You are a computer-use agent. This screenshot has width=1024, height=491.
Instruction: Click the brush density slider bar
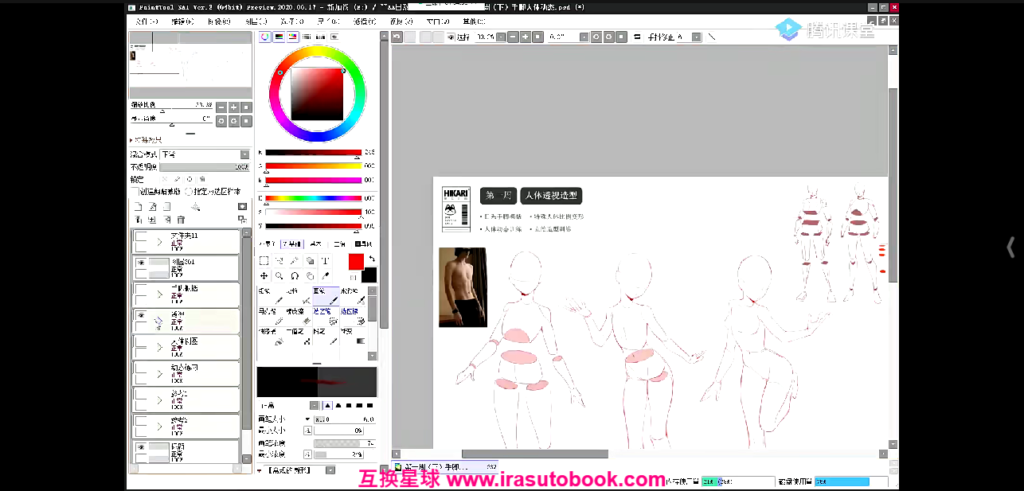click(x=344, y=443)
